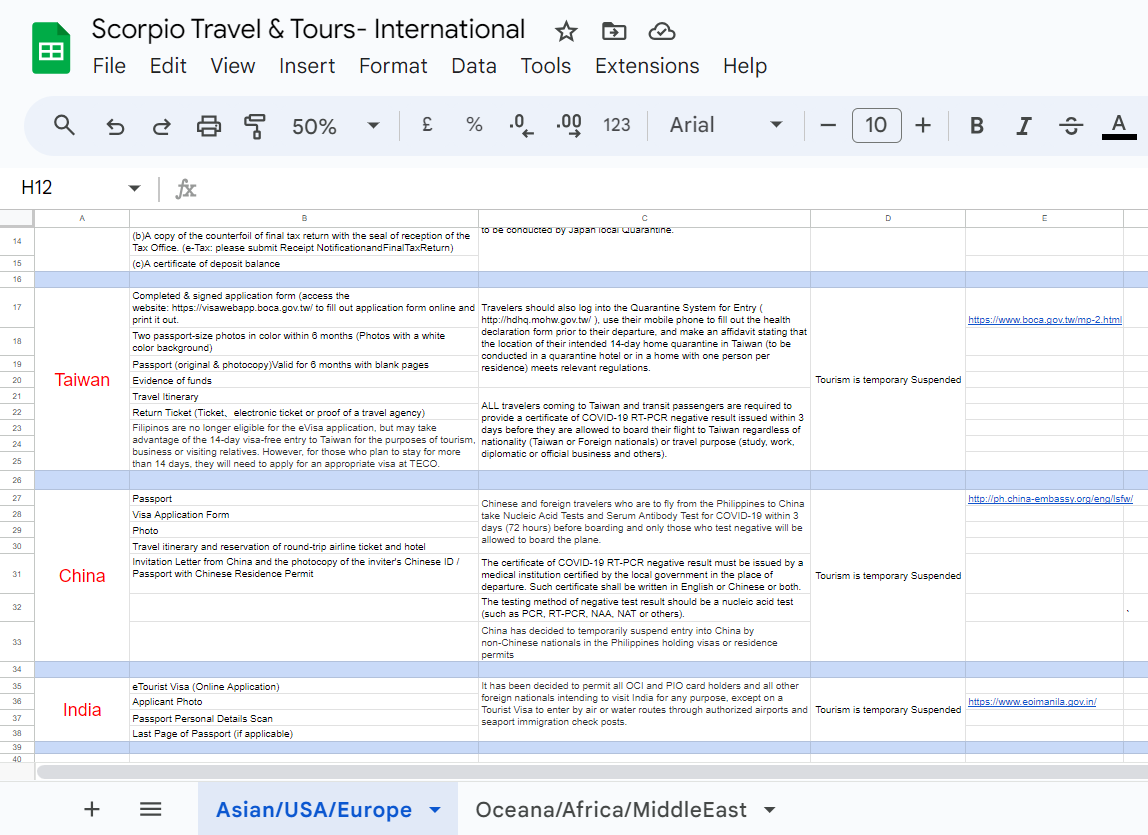Select the Asian/USA/Europe sheet tab
The height and width of the screenshot is (835, 1148).
point(313,809)
